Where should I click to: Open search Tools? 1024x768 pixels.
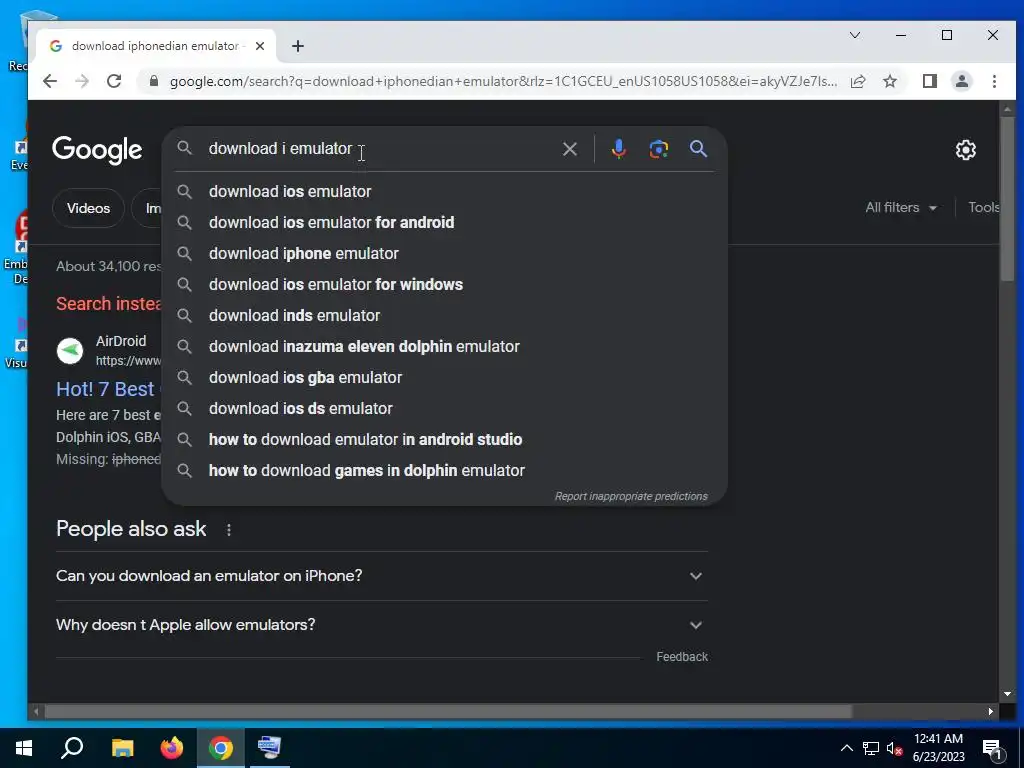point(984,208)
